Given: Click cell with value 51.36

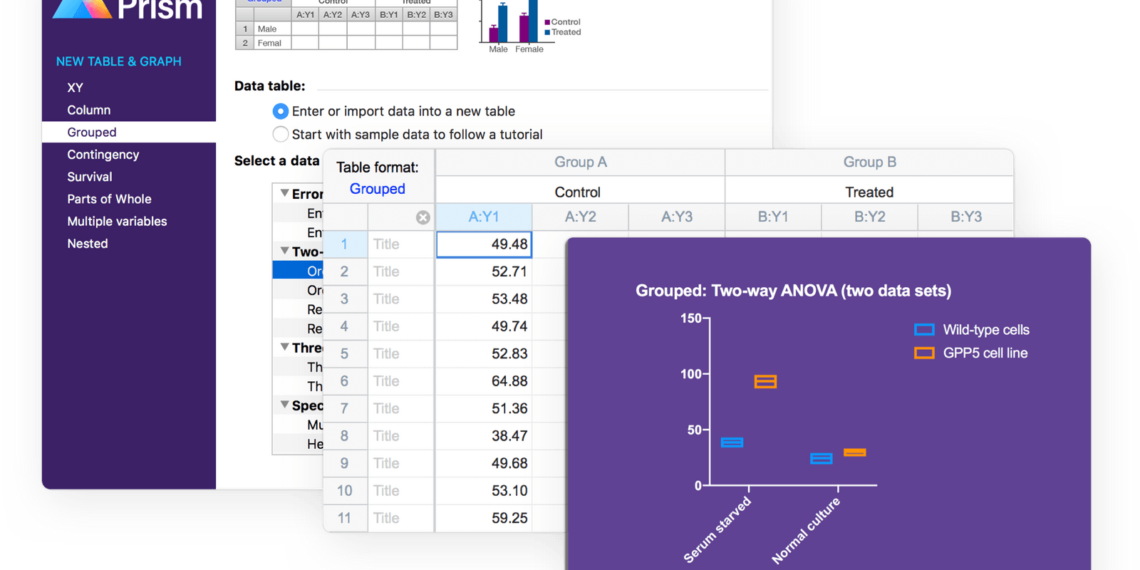Looking at the screenshot, I should (x=483, y=409).
